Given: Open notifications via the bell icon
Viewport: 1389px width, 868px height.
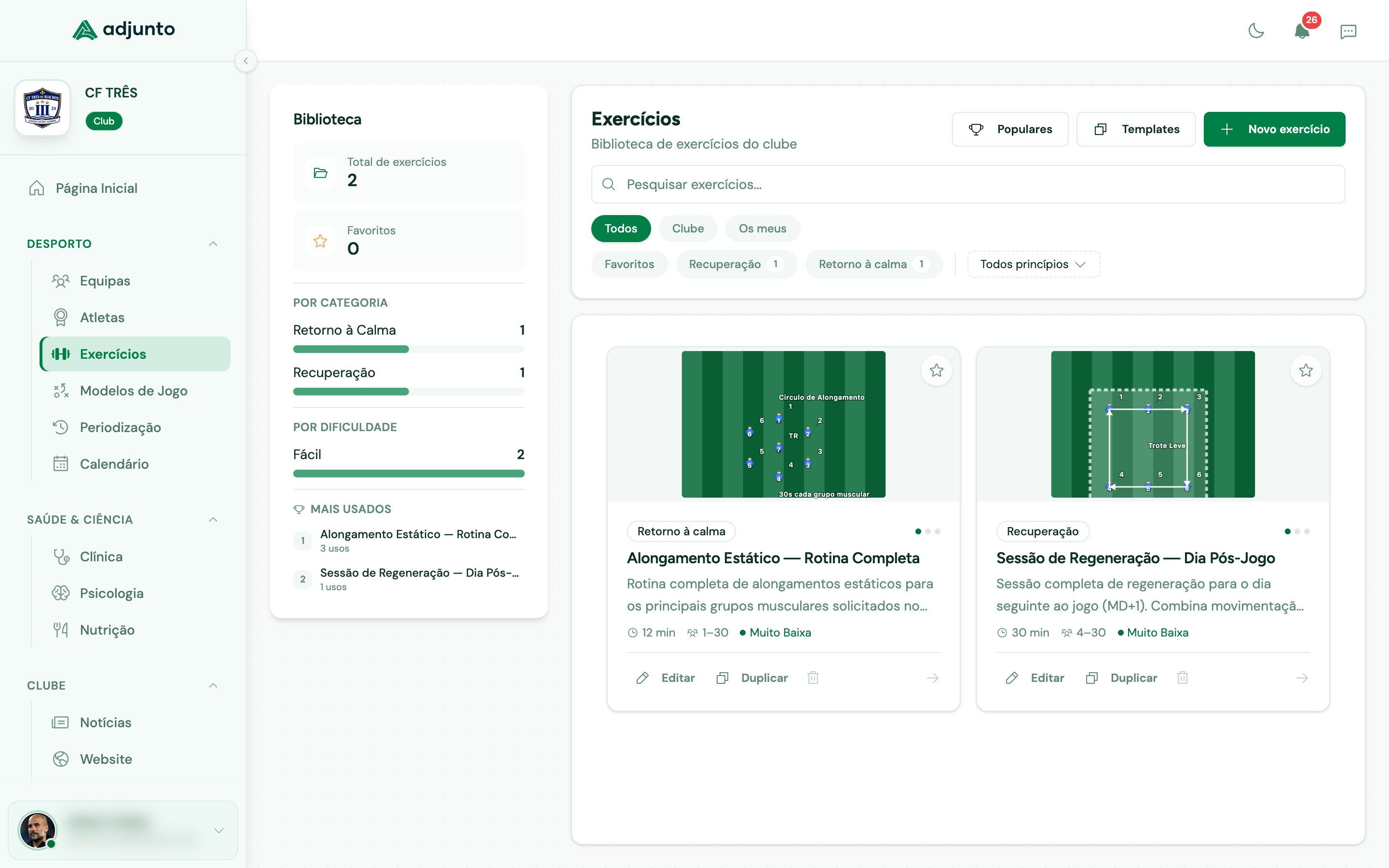Looking at the screenshot, I should point(1302,33).
